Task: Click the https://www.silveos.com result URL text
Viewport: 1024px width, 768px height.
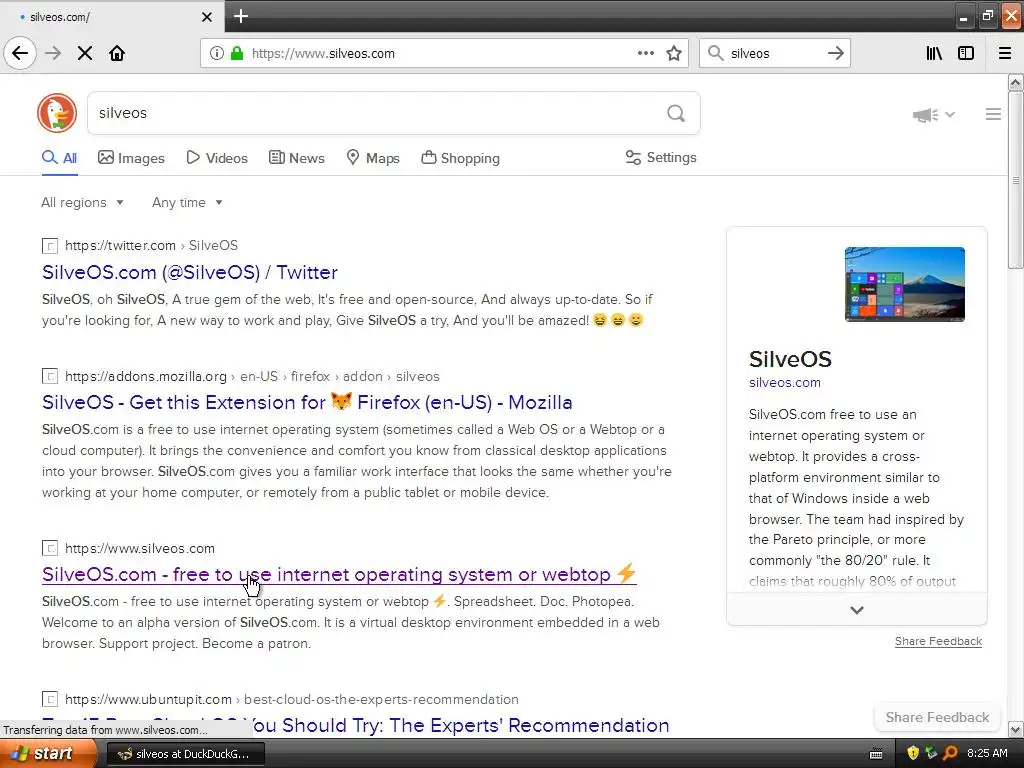Action: coord(140,548)
